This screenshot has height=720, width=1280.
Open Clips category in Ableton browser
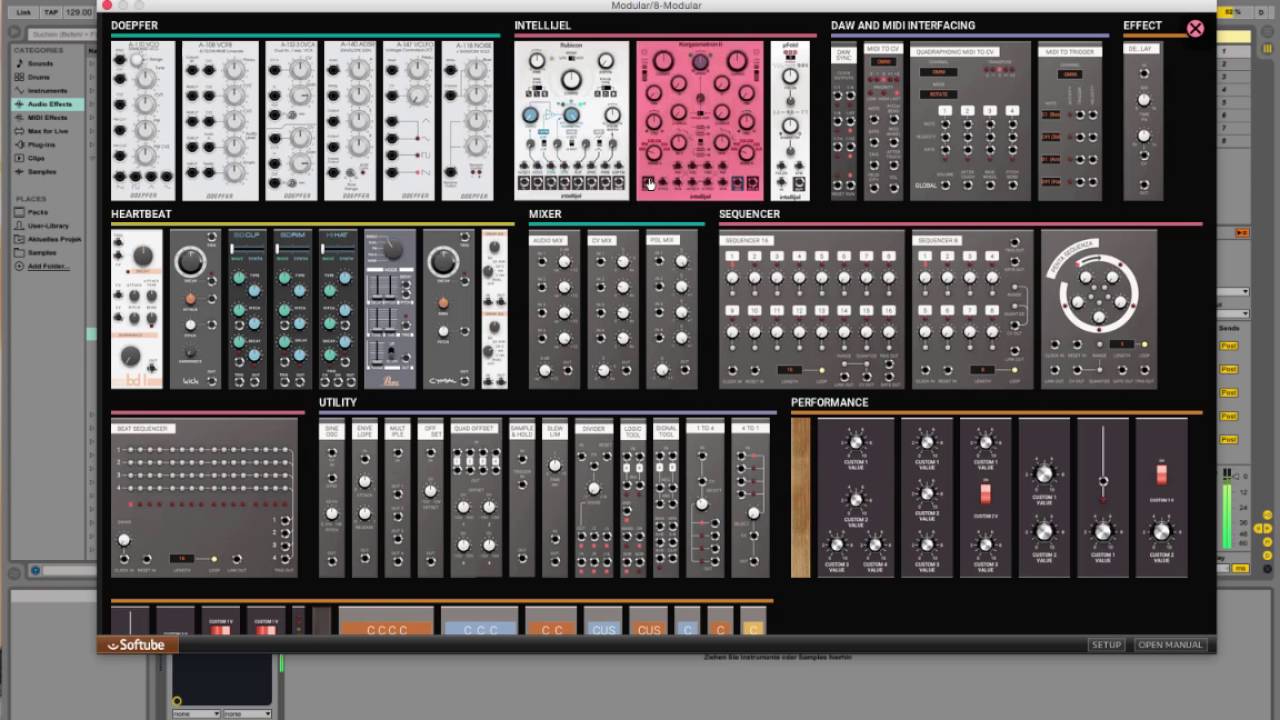[x=36, y=158]
